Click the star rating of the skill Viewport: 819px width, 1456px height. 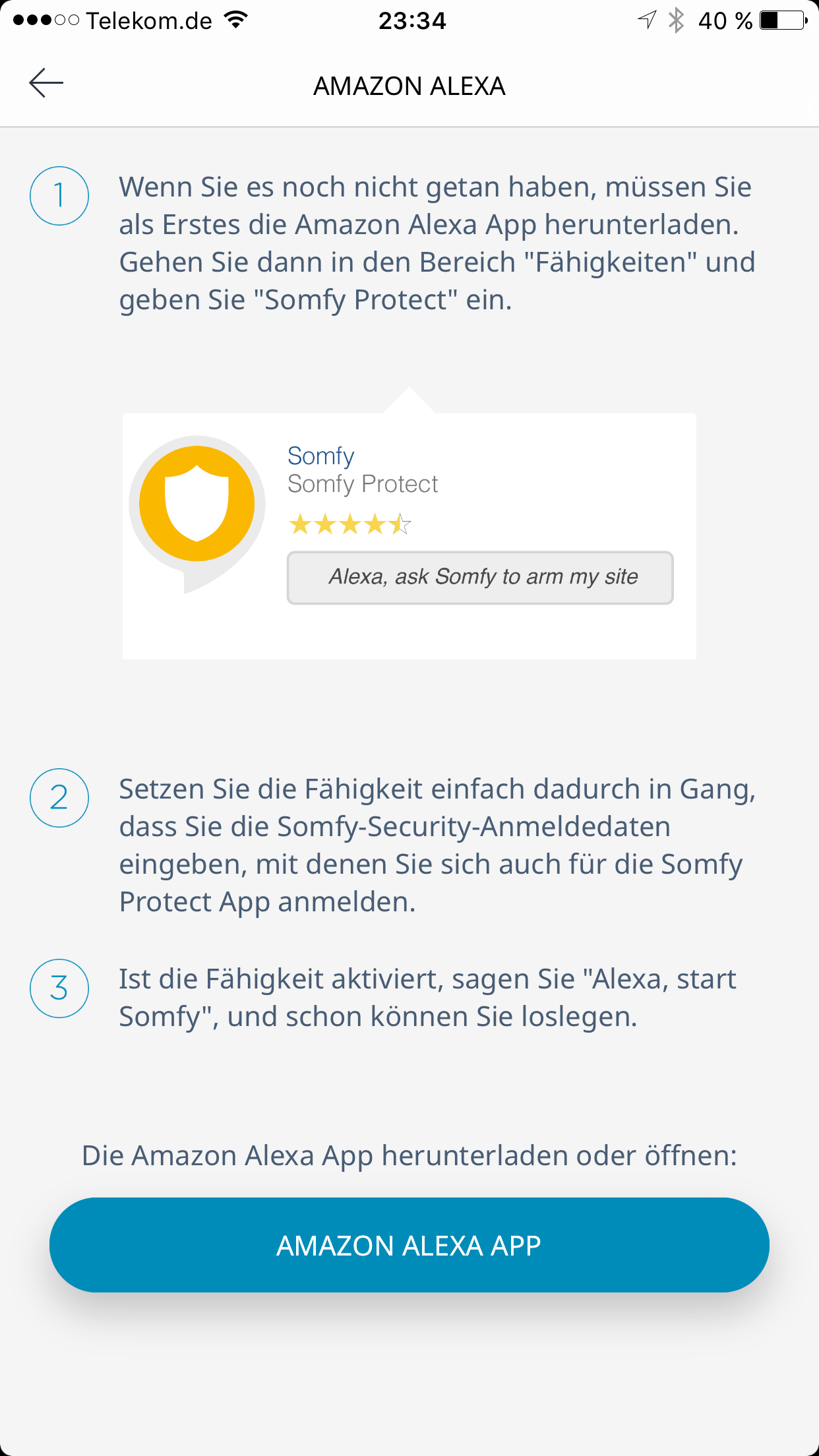click(349, 525)
